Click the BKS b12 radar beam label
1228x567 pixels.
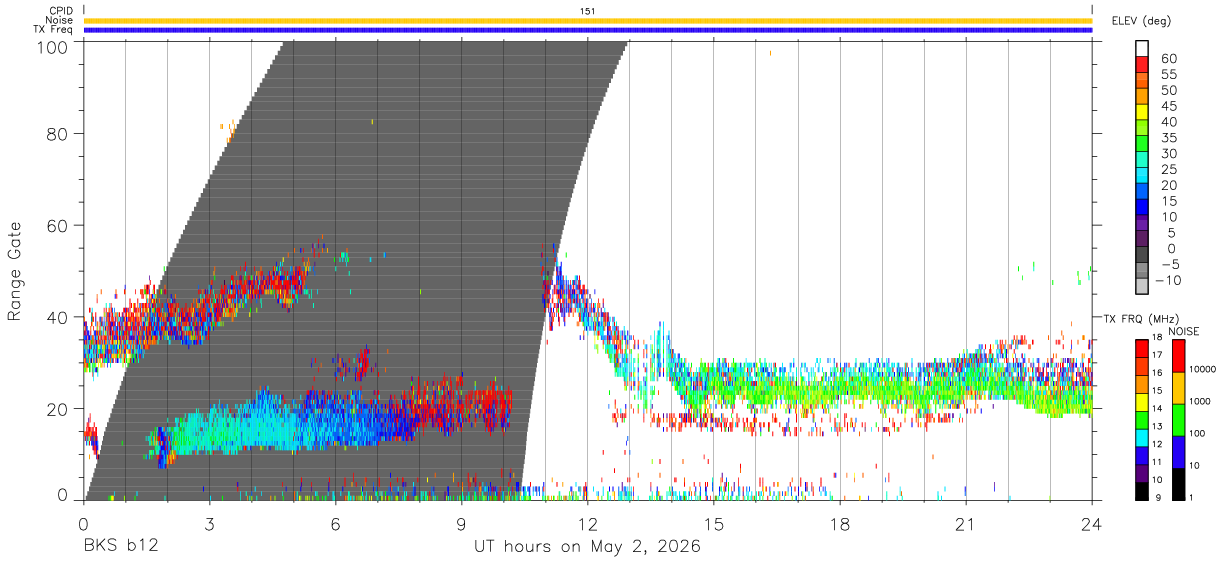120,547
